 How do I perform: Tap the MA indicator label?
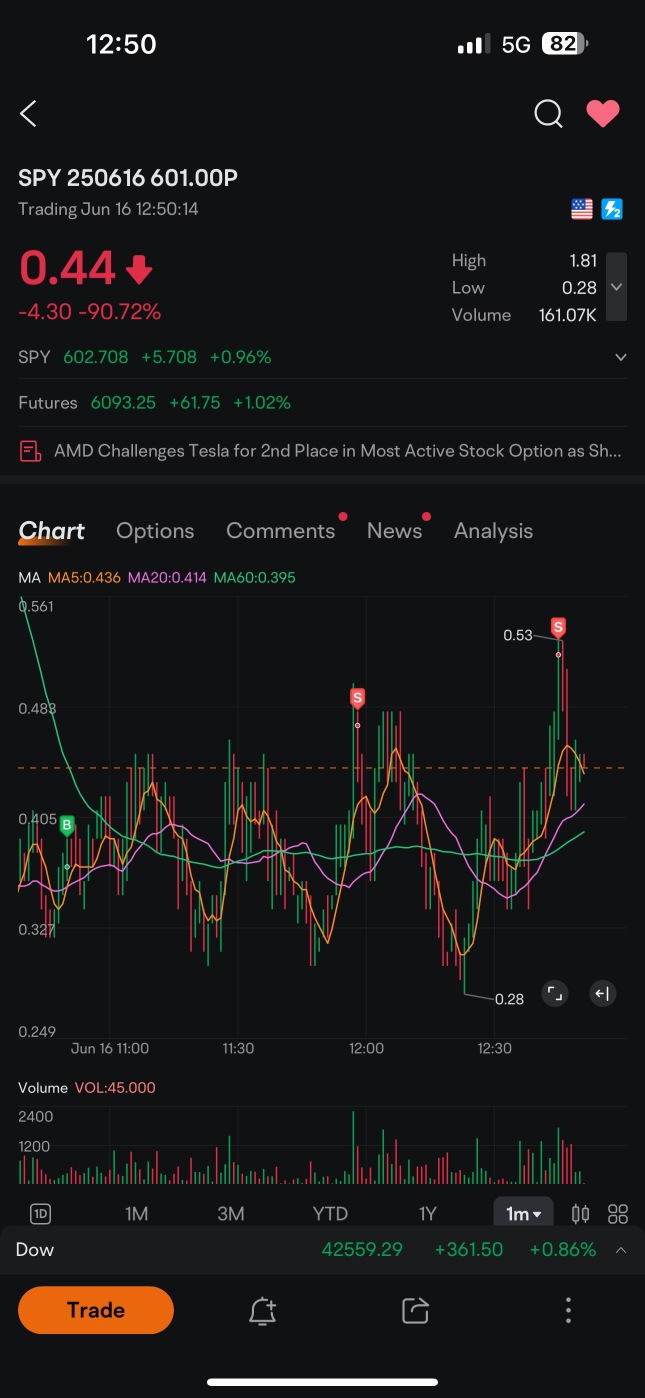coord(29,577)
